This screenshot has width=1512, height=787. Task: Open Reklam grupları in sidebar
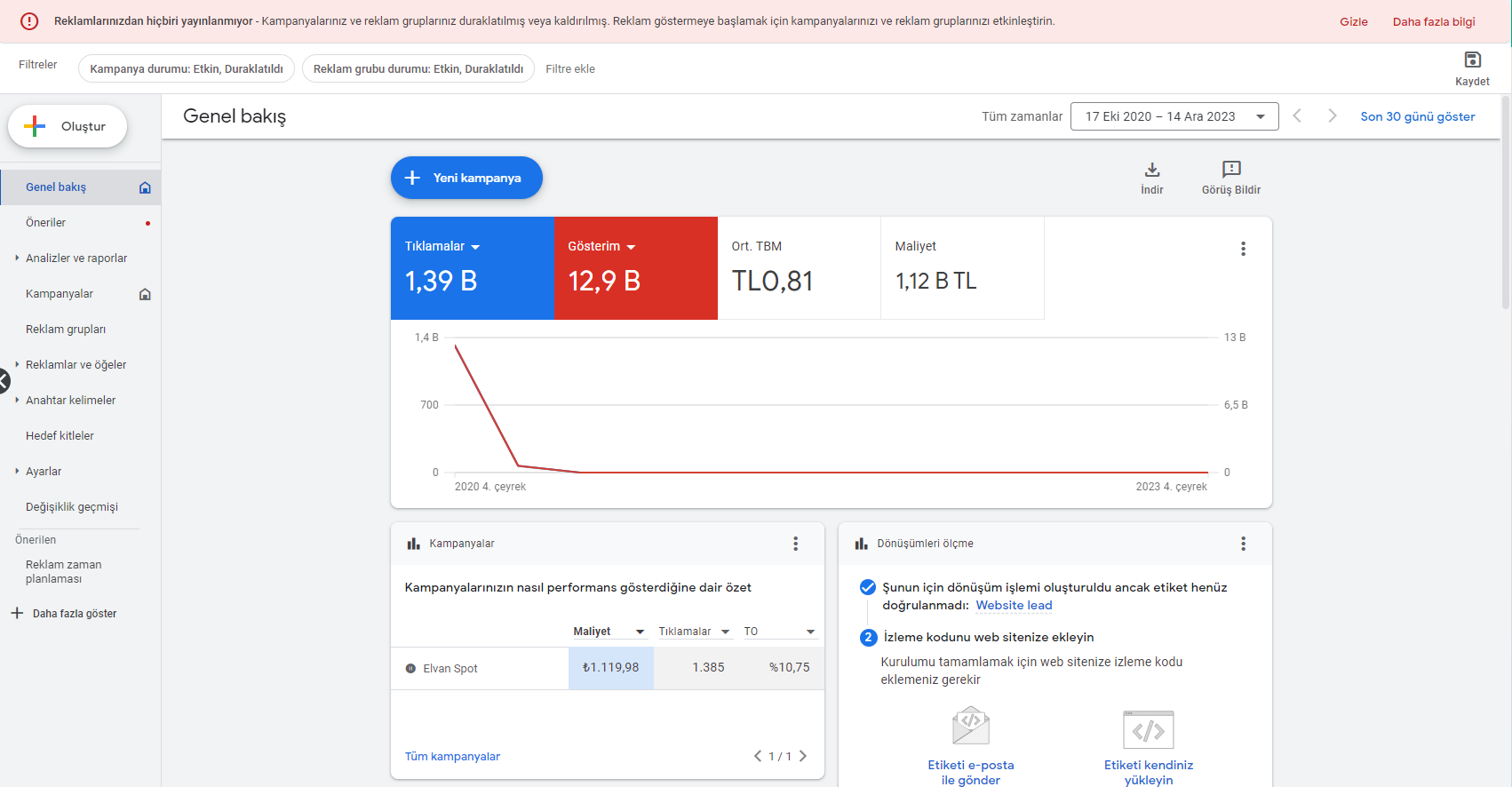point(81,330)
